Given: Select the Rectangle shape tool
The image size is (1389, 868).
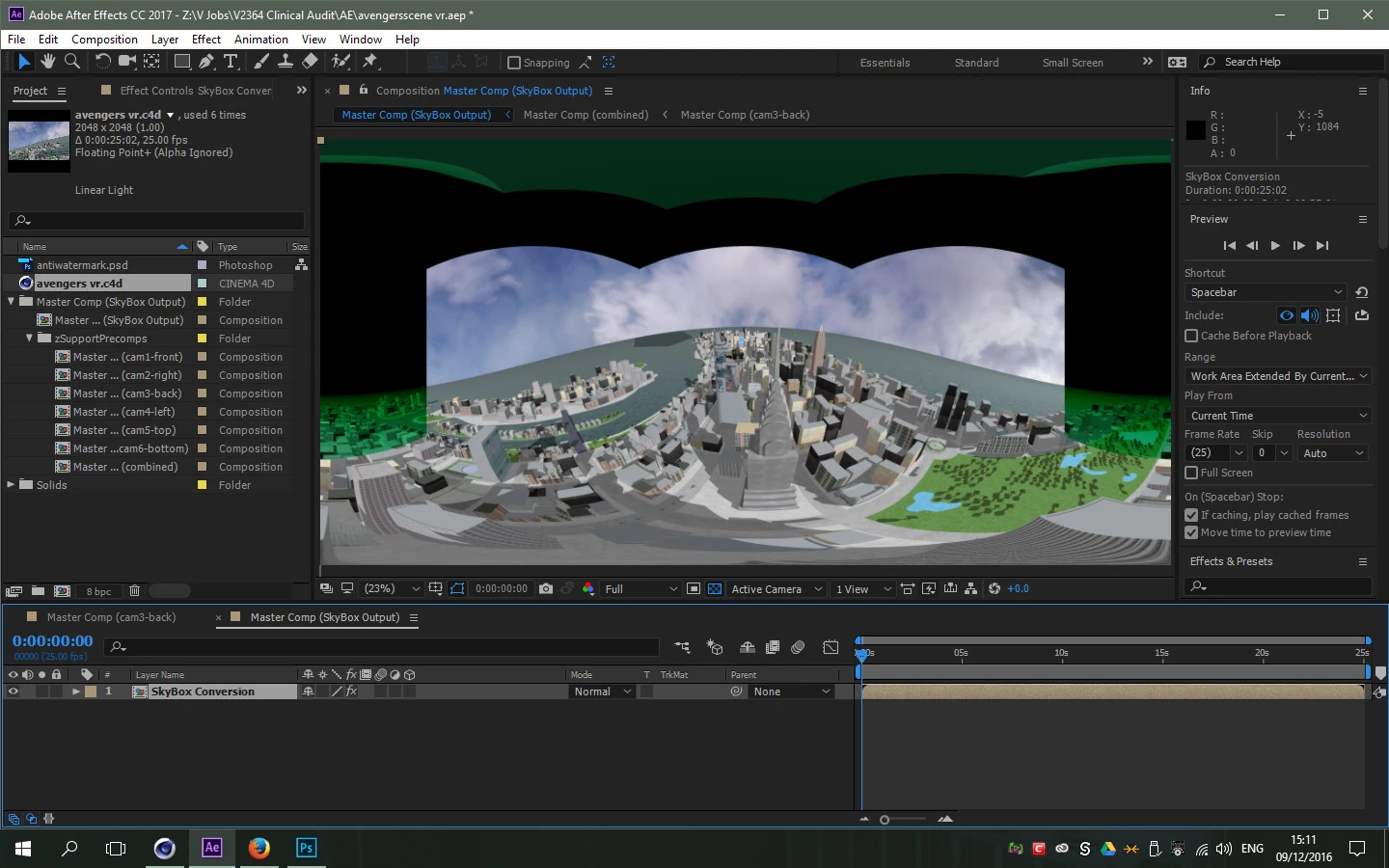Looking at the screenshot, I should pos(181,62).
